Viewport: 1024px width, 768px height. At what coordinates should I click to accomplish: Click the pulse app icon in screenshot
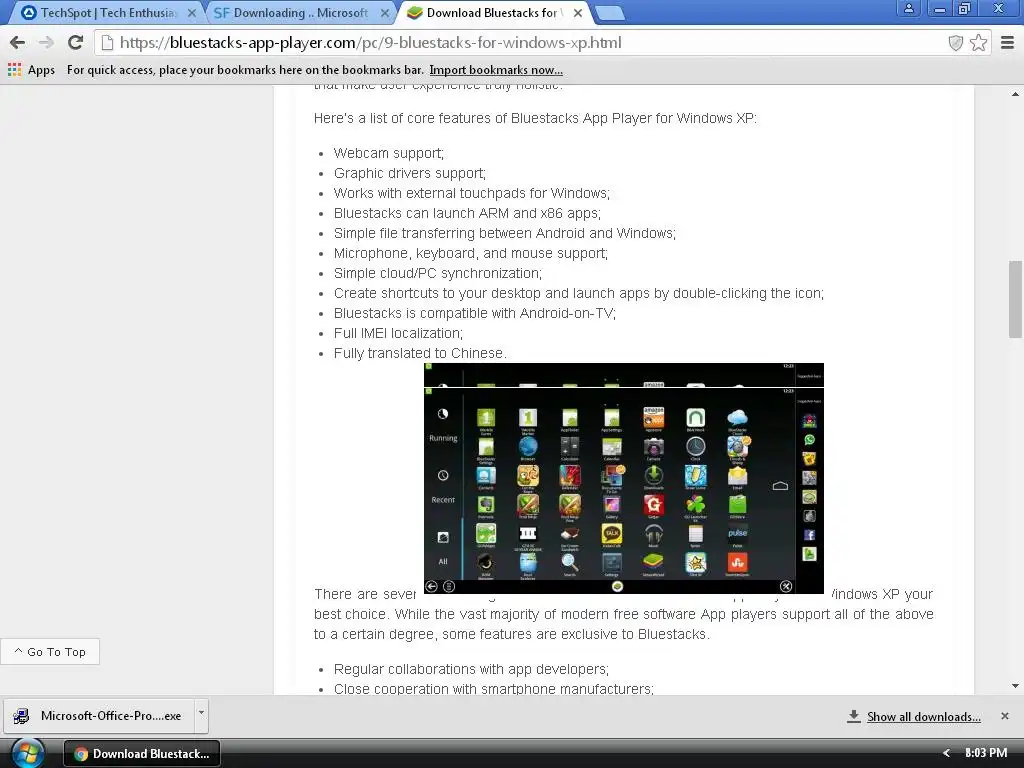(737, 534)
